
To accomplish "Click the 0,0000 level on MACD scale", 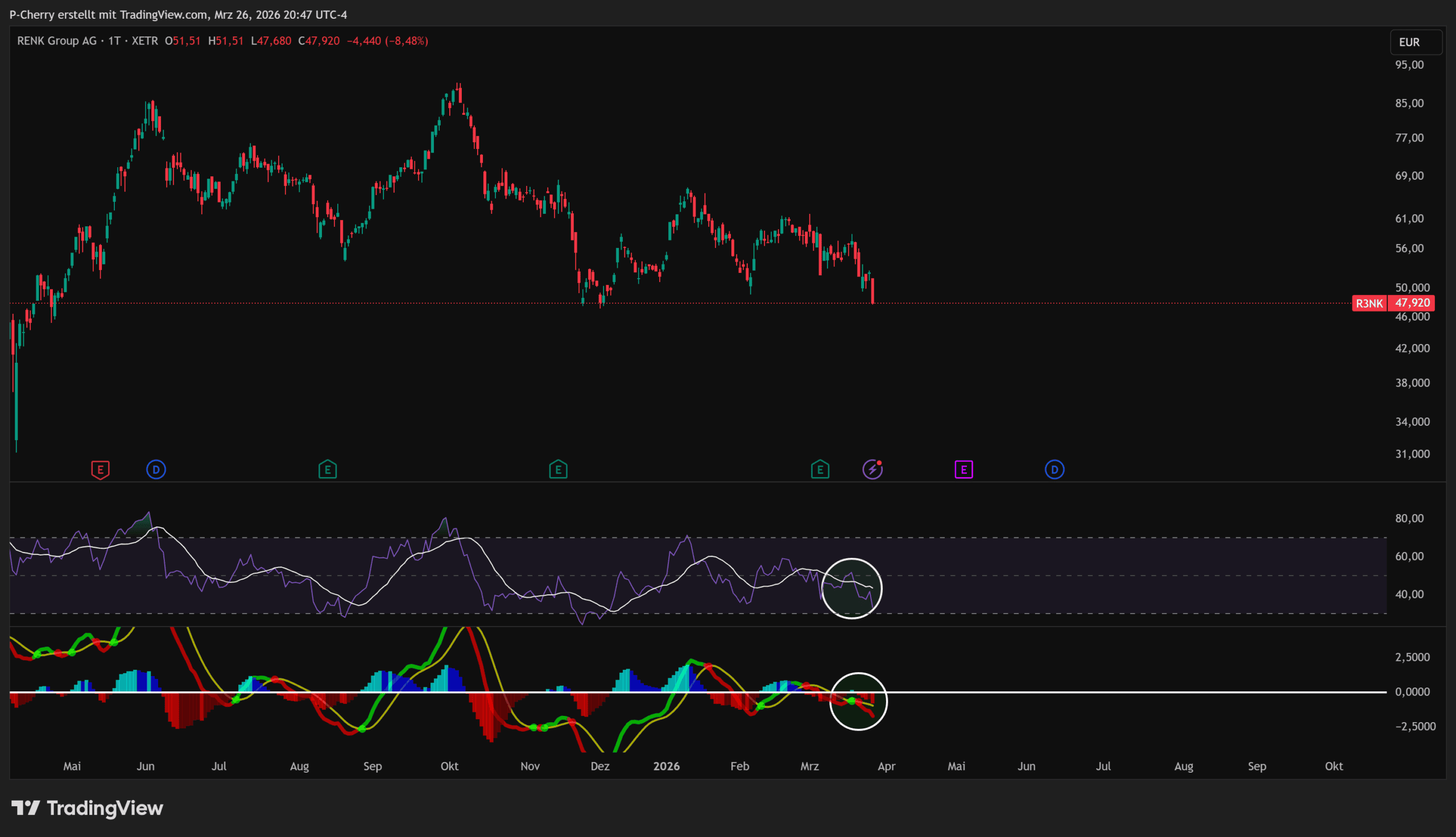I will pos(1412,691).
